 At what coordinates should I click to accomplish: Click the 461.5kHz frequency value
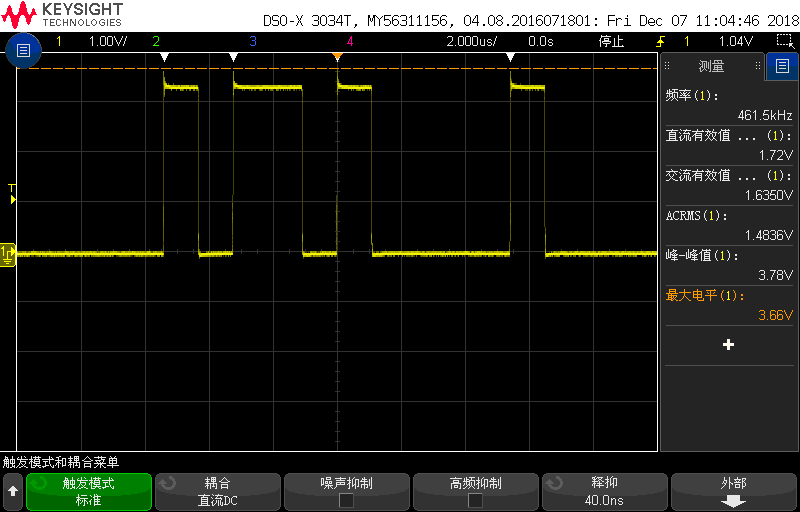(x=765, y=116)
